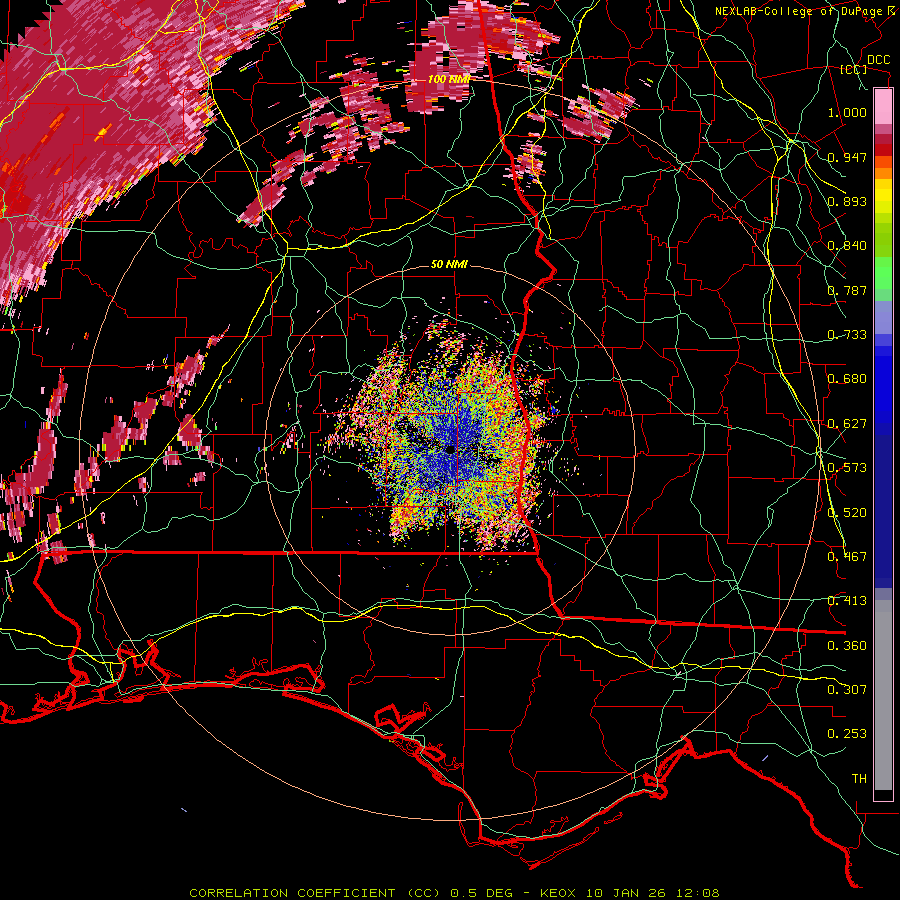Screen dimensions: 900x900
Task: Click the 50 NMI range ring label
Action: coord(449,264)
